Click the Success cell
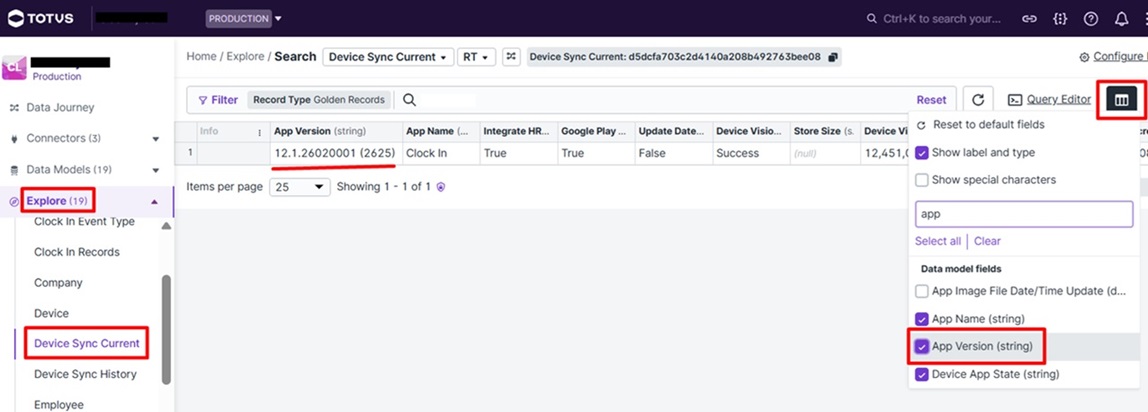This screenshot has width=1148, height=412. 752,154
